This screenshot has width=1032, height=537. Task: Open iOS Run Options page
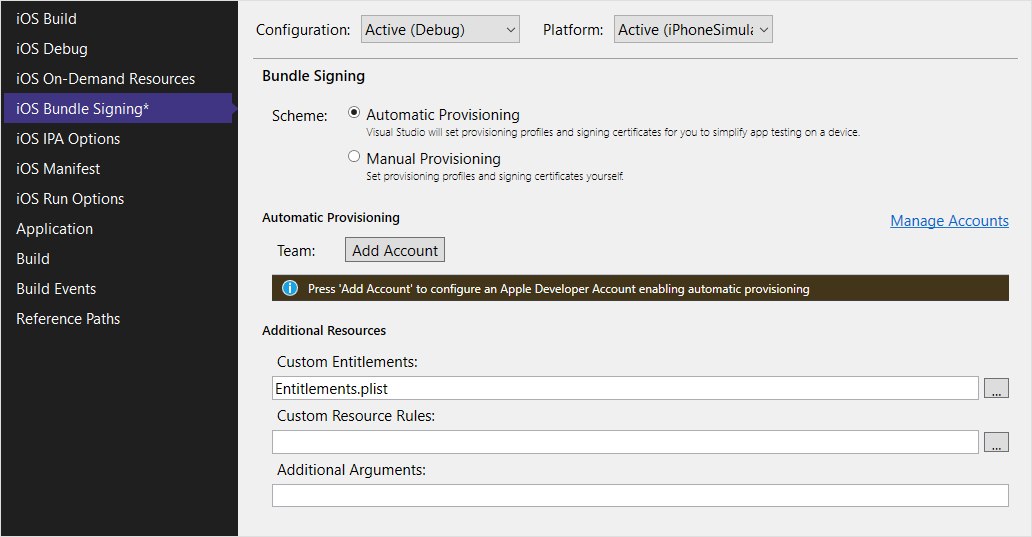pos(70,199)
